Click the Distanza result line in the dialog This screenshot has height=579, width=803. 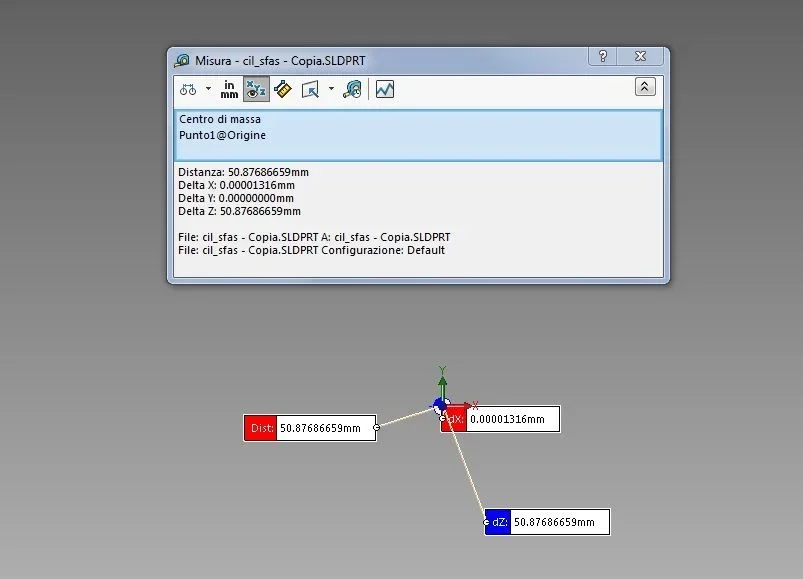coord(243,172)
